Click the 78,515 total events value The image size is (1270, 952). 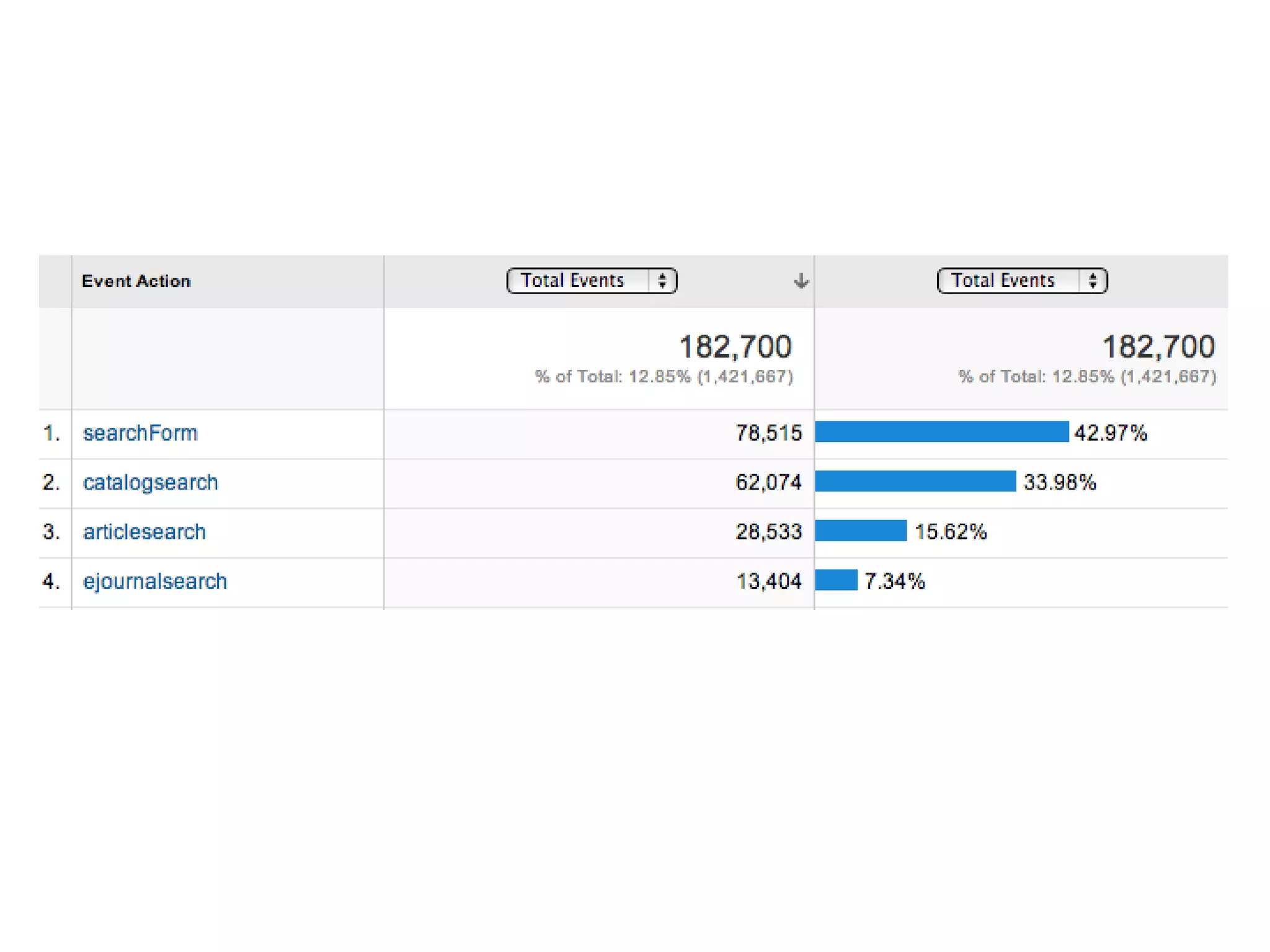(768, 433)
